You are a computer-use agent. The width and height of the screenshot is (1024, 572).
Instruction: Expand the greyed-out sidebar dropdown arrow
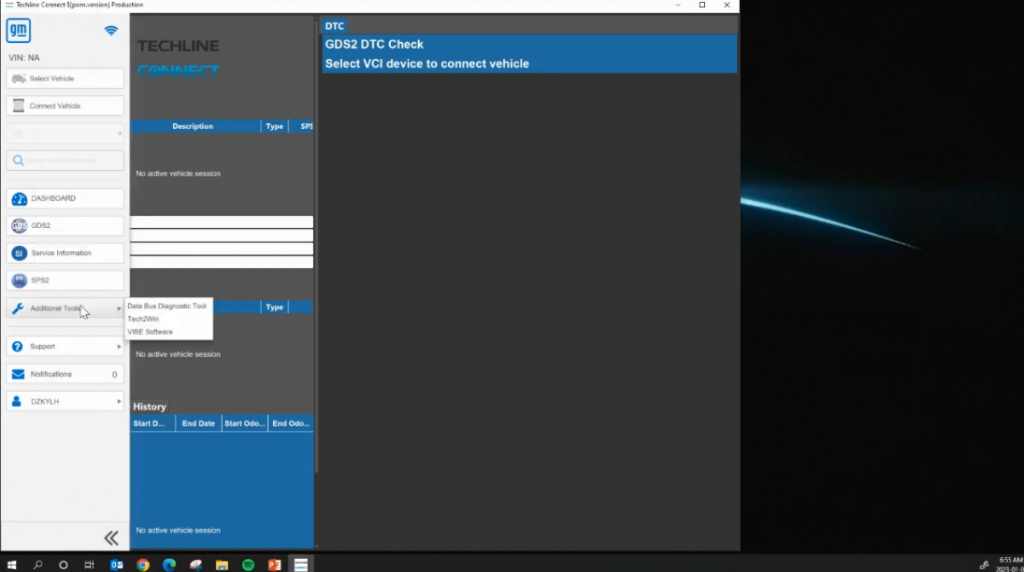click(119, 133)
